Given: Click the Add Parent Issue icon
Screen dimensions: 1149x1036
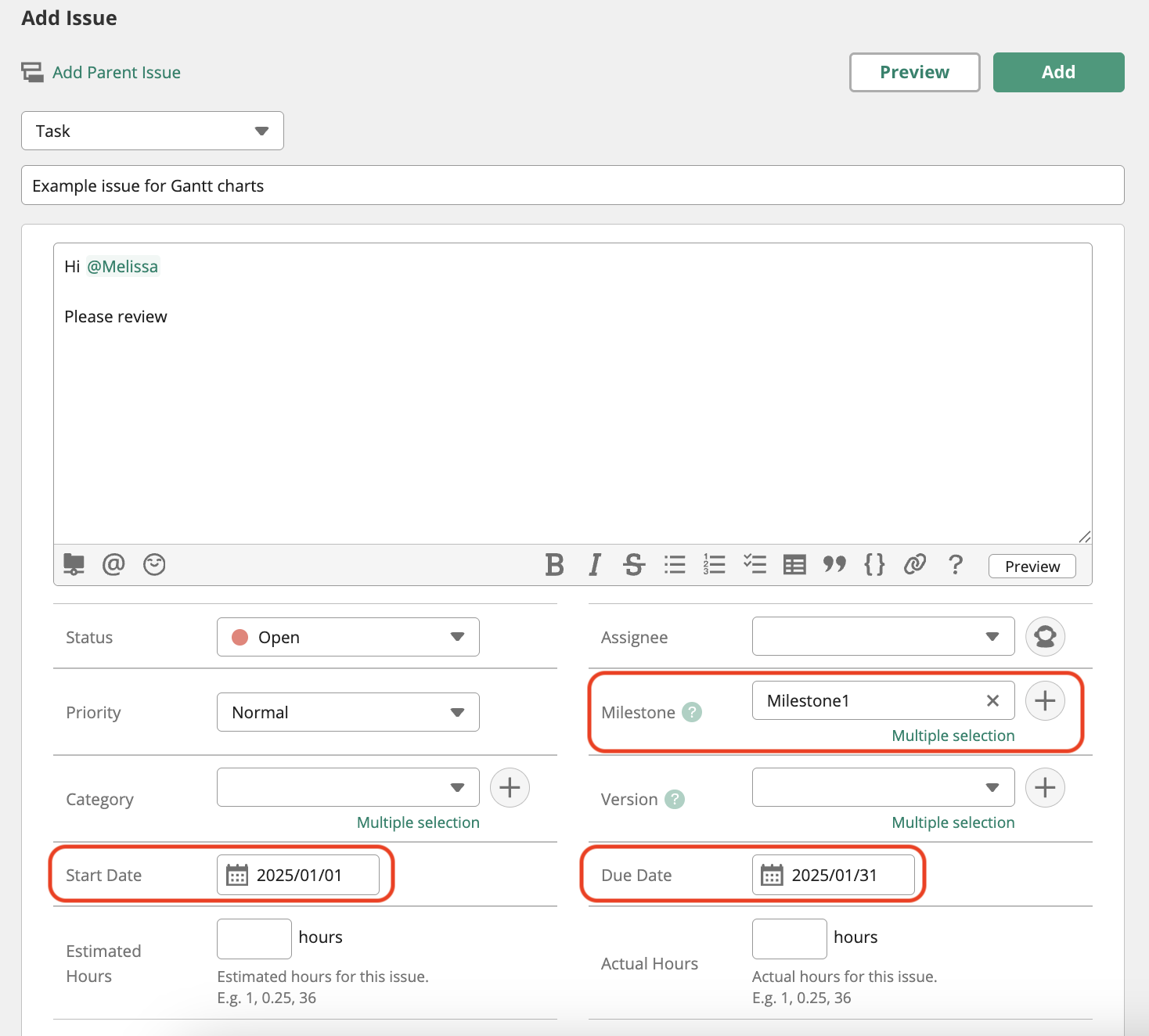Looking at the screenshot, I should click(32, 73).
